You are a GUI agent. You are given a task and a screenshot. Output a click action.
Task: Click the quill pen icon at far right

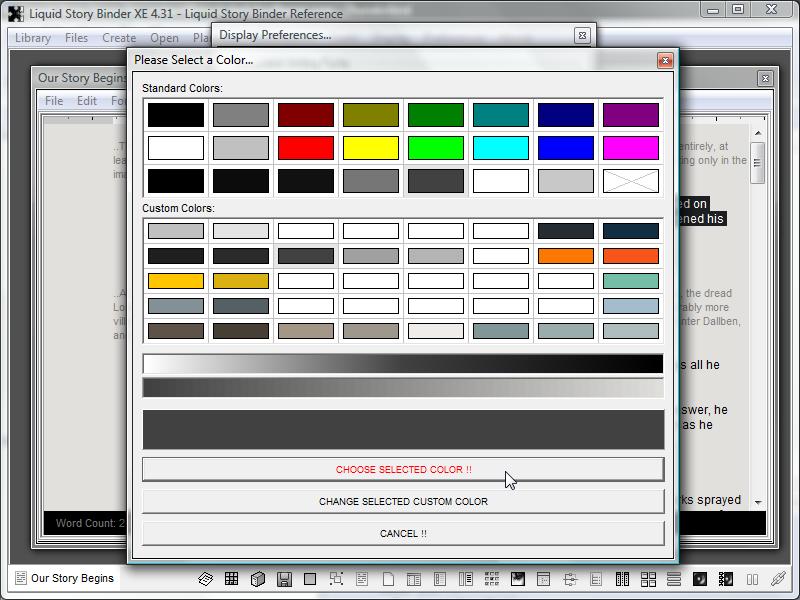pos(777,579)
